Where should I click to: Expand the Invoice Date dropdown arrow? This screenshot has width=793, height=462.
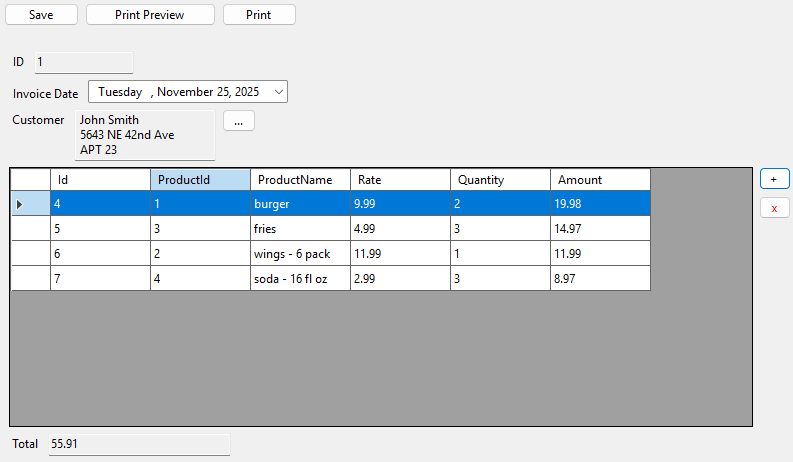278,92
